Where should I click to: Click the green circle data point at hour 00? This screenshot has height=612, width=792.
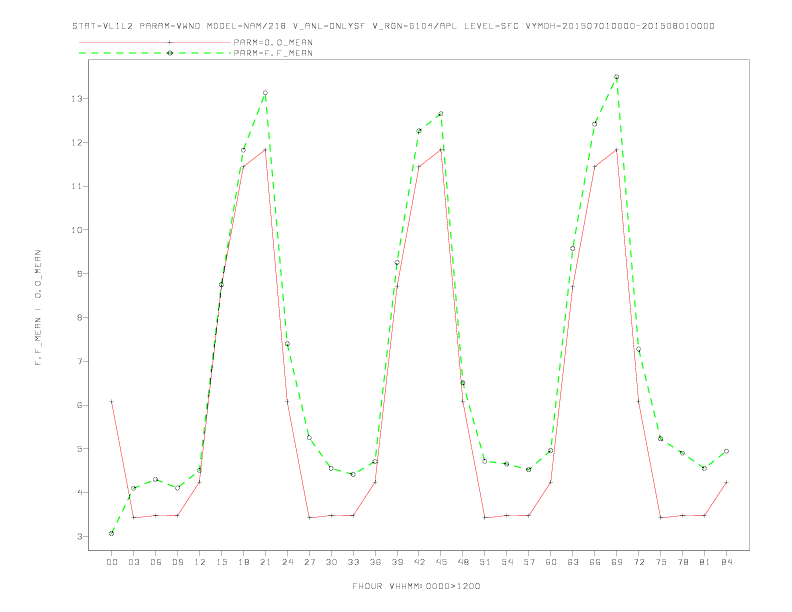coord(112,533)
